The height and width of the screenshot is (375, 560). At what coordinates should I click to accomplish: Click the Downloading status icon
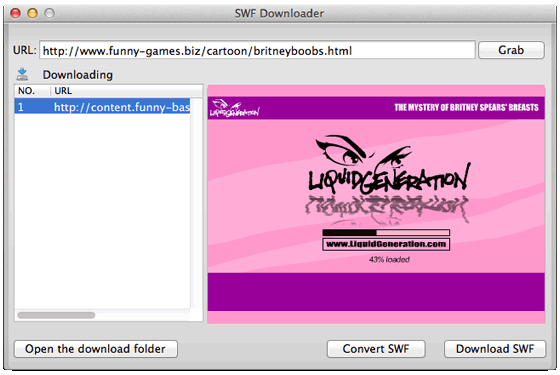22,74
